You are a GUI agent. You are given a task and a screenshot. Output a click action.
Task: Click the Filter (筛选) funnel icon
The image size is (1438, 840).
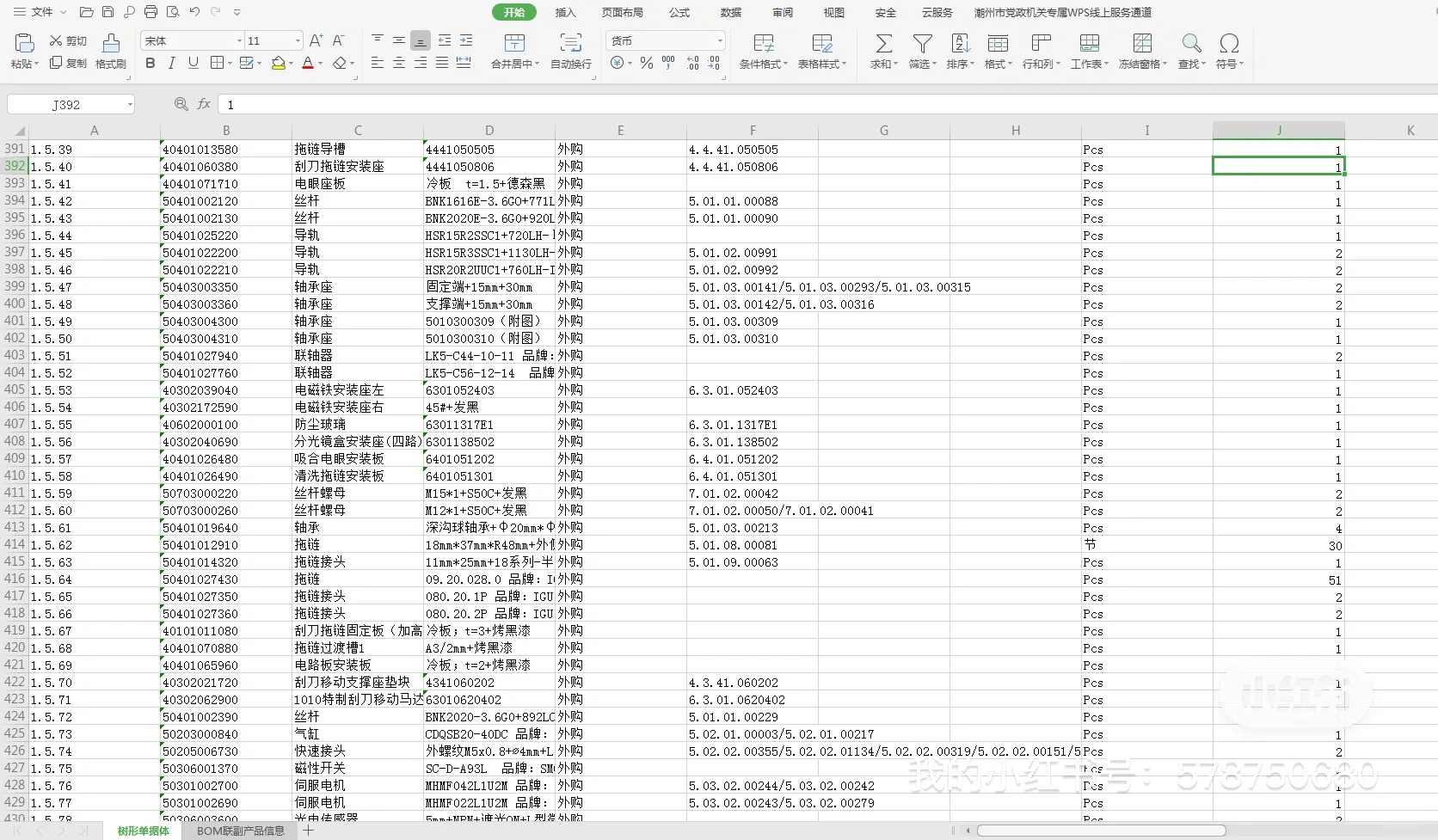923,43
